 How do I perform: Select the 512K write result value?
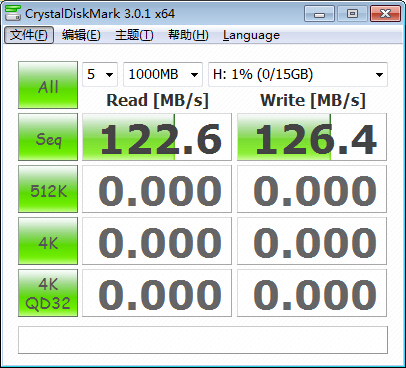[312, 189]
